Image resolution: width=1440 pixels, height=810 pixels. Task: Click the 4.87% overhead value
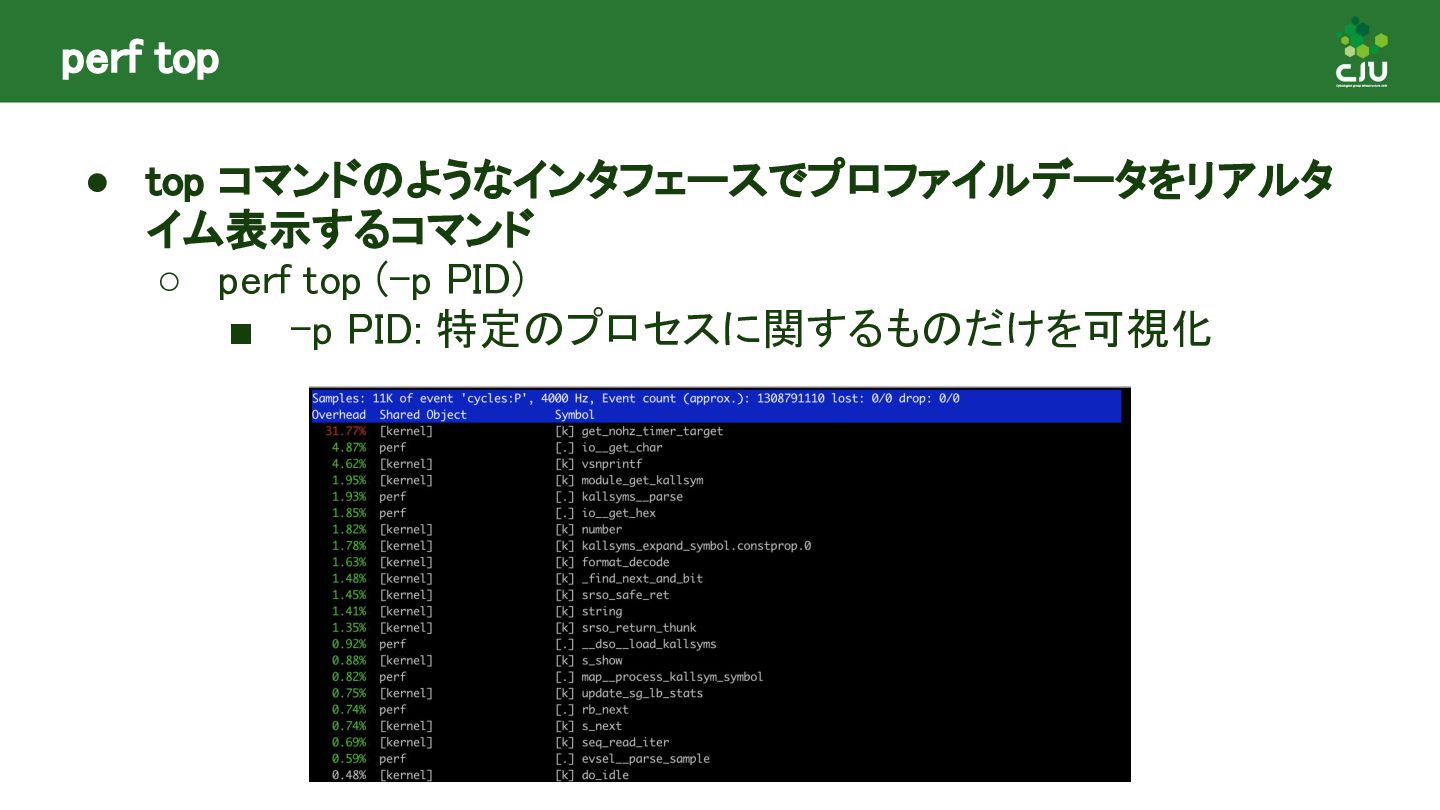click(x=349, y=447)
